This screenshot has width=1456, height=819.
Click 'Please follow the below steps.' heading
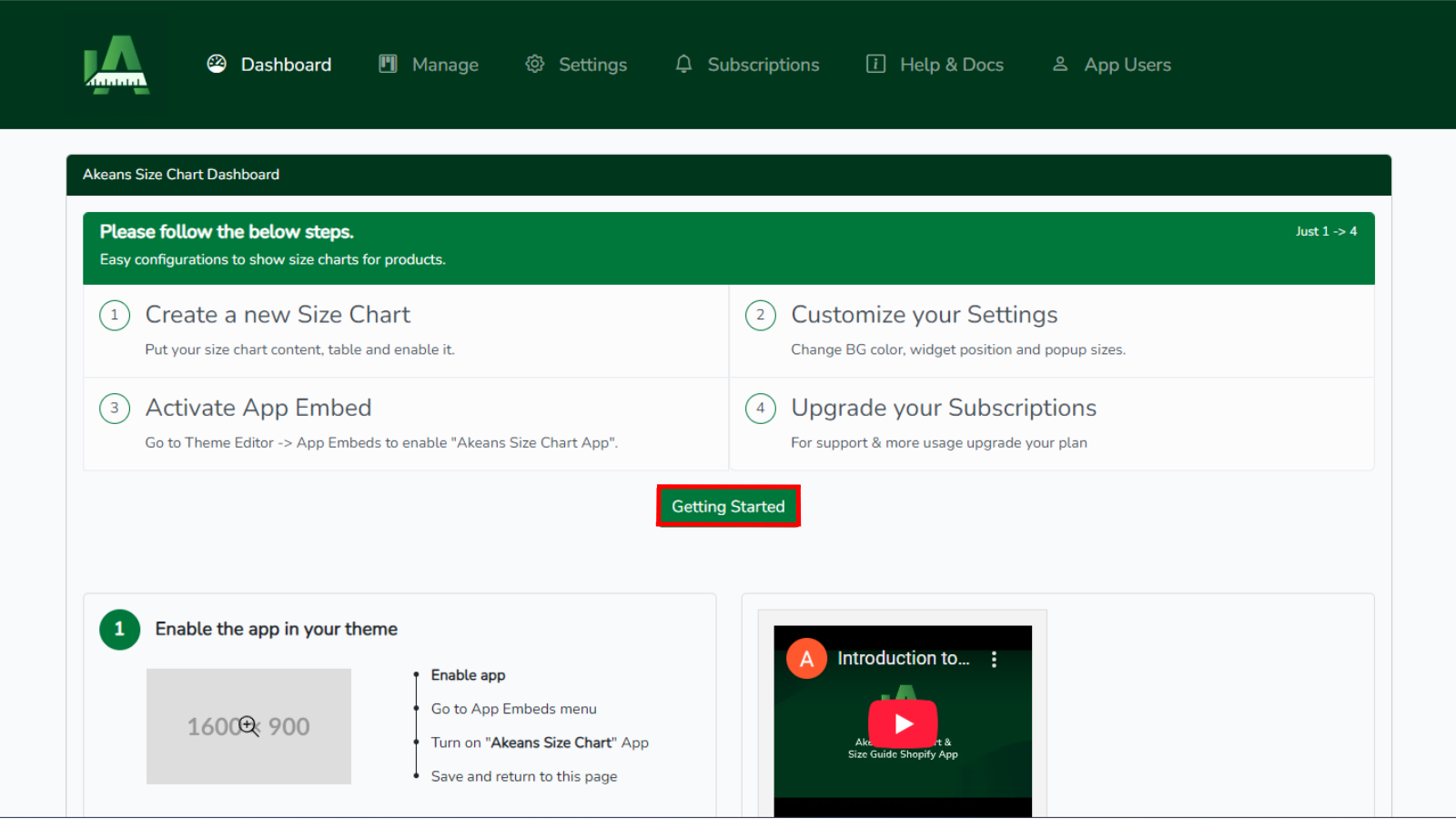227,232
